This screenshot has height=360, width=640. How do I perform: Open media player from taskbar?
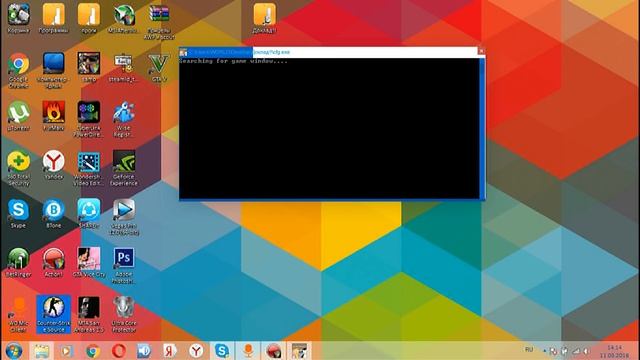pyautogui.click(x=67, y=351)
